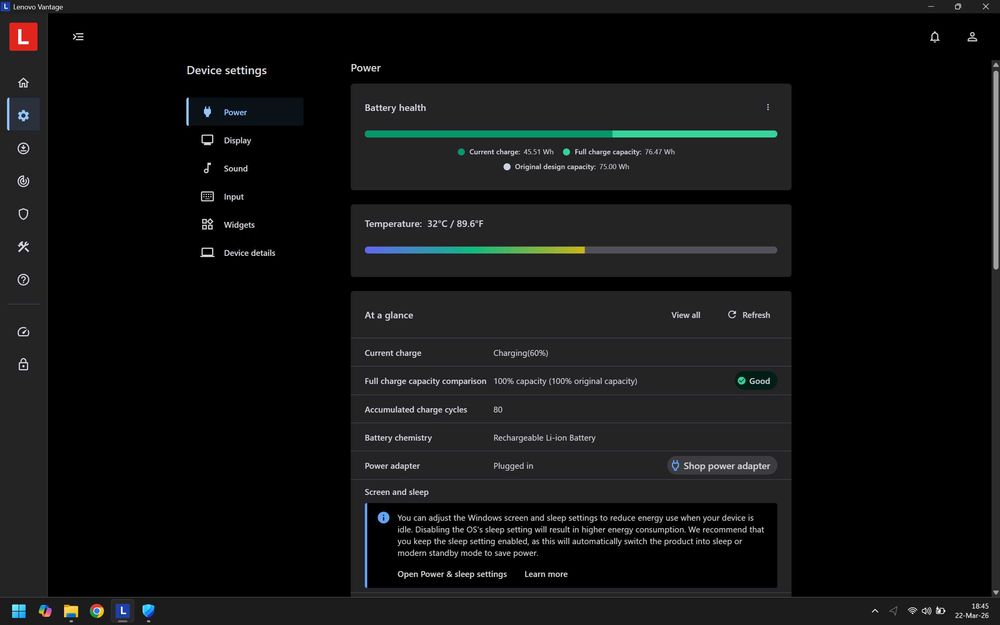
Task: Open Device settings gear in sidebar
Action: [24, 115]
